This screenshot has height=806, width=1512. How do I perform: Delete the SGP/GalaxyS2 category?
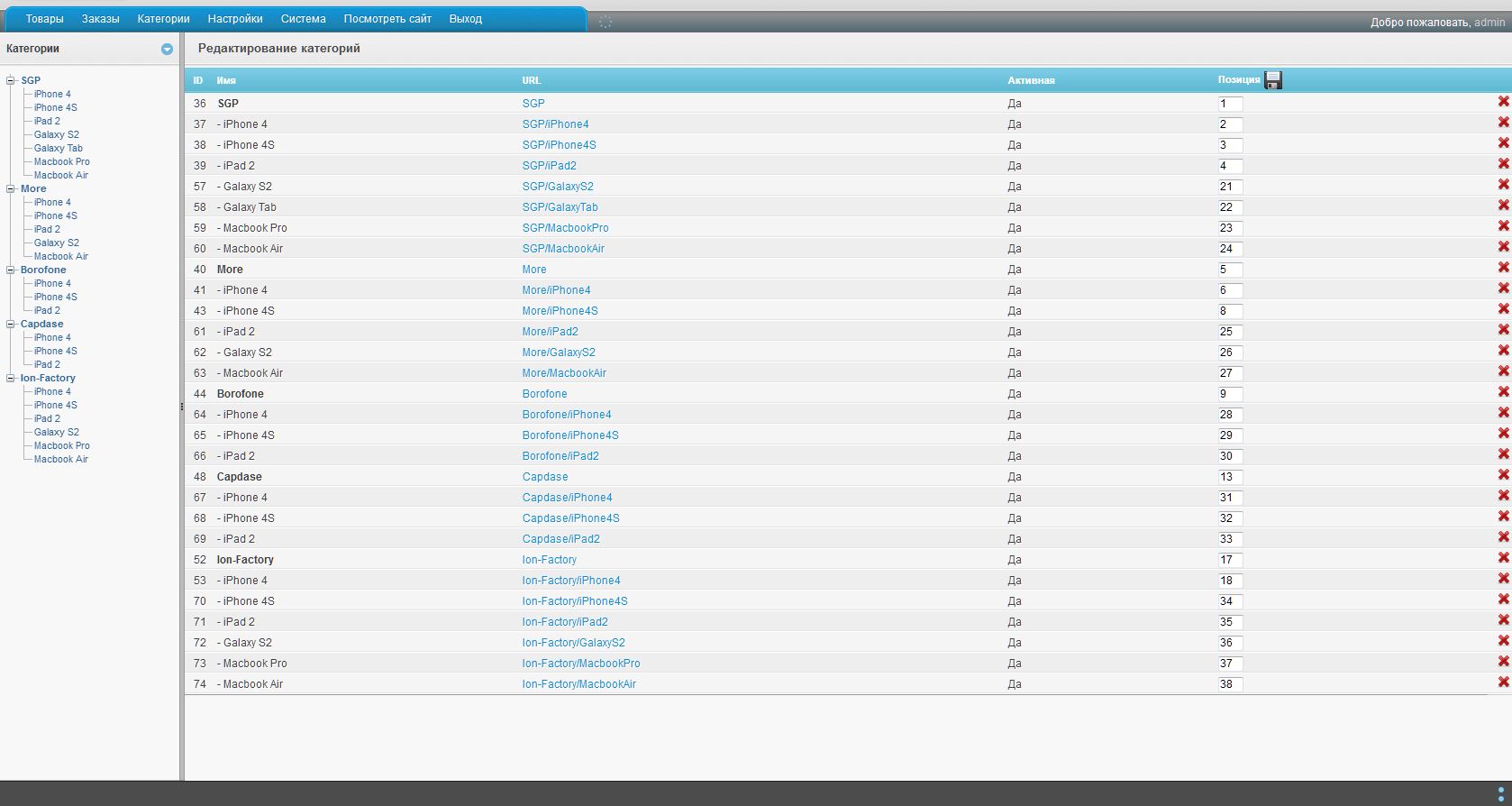(1503, 185)
